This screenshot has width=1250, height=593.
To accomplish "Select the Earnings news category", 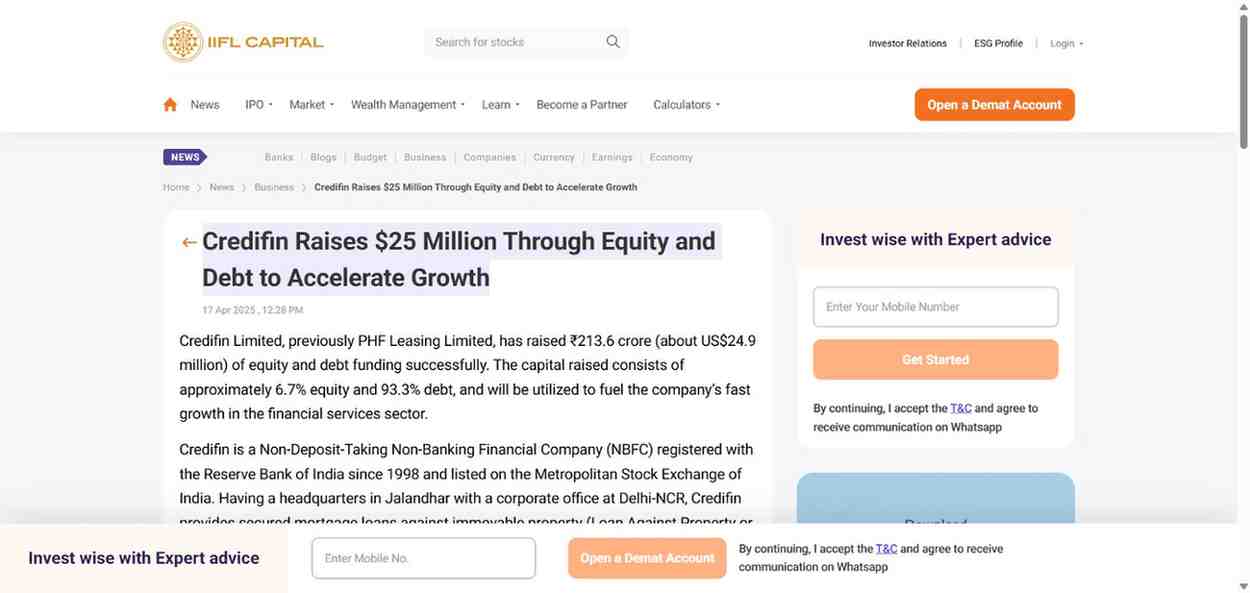I will (612, 157).
